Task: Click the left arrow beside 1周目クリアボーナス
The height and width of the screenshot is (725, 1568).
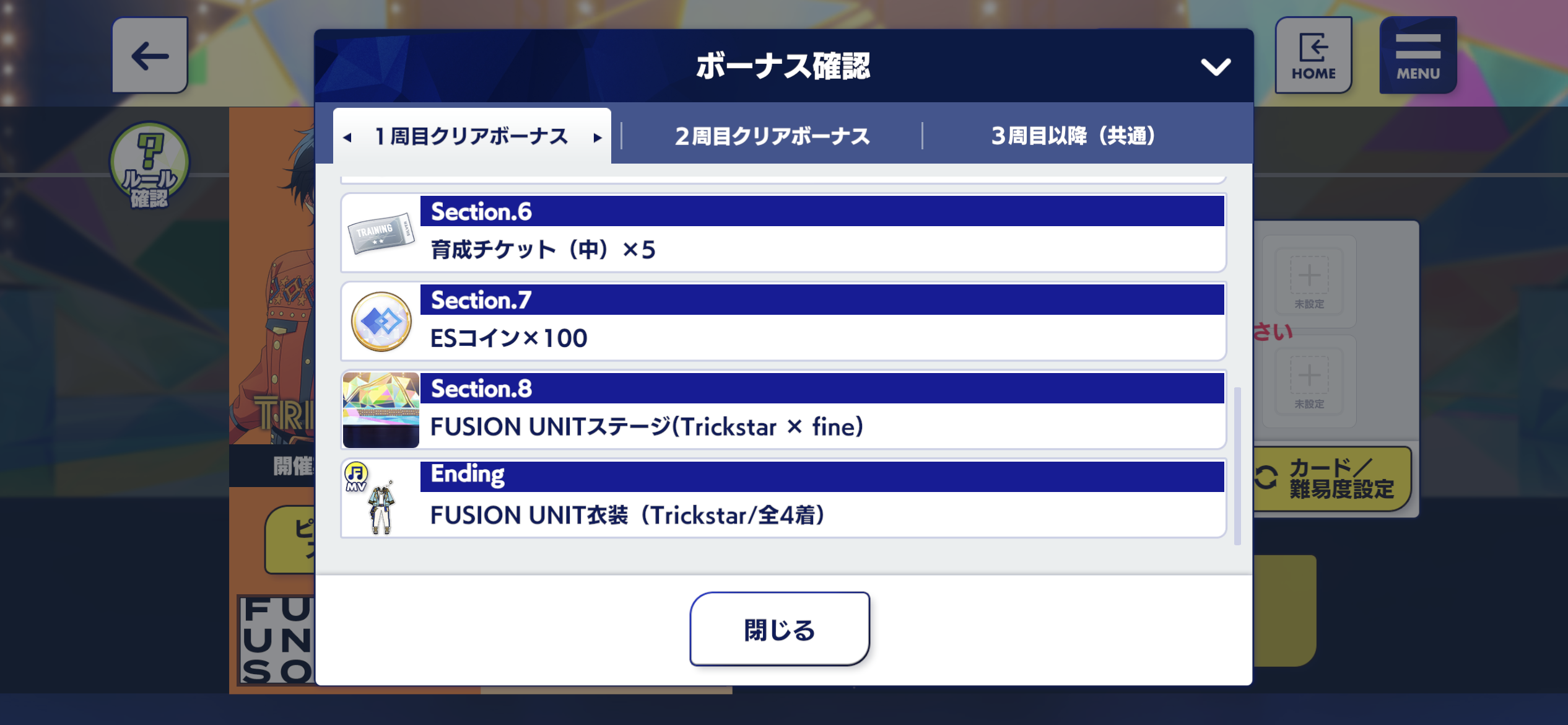Action: (x=347, y=138)
